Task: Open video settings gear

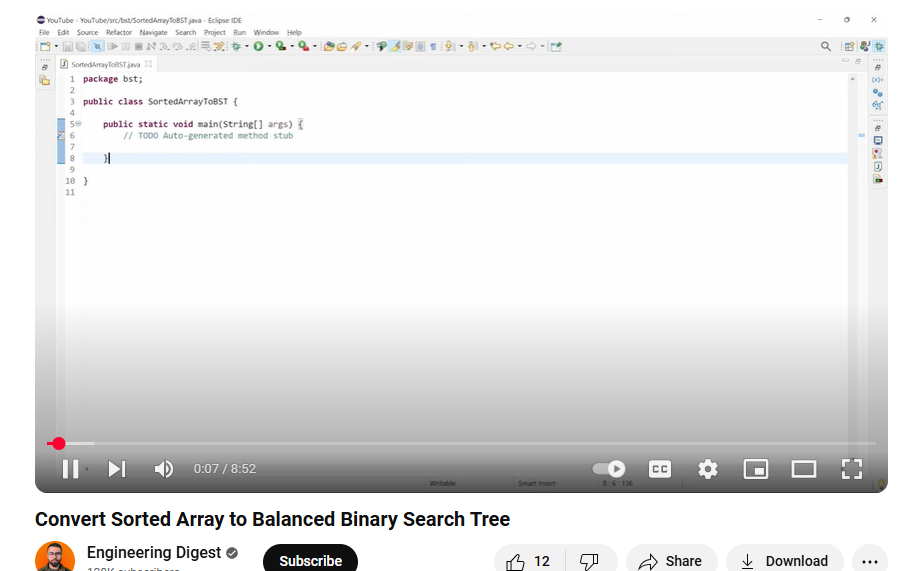Action: click(708, 469)
